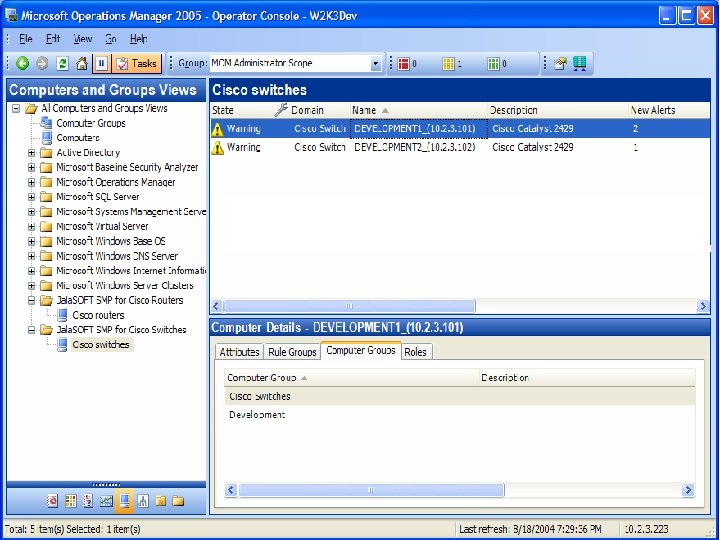Image resolution: width=720 pixels, height=540 pixels.
Task: Collapse JalaSOFT SMP for Cisco Switches
Action: click(x=31, y=330)
